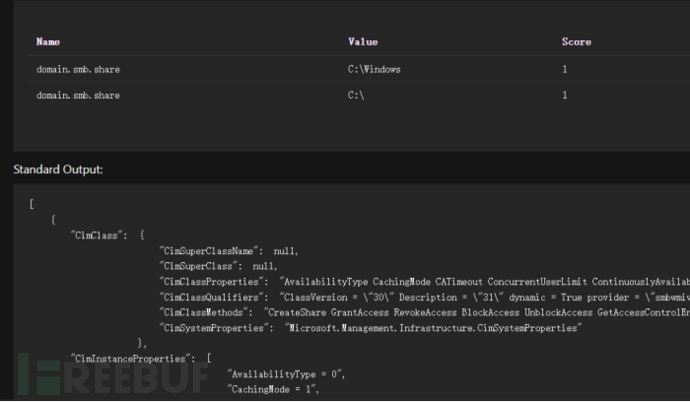Click the "CimClass" key in the output

tap(99, 235)
